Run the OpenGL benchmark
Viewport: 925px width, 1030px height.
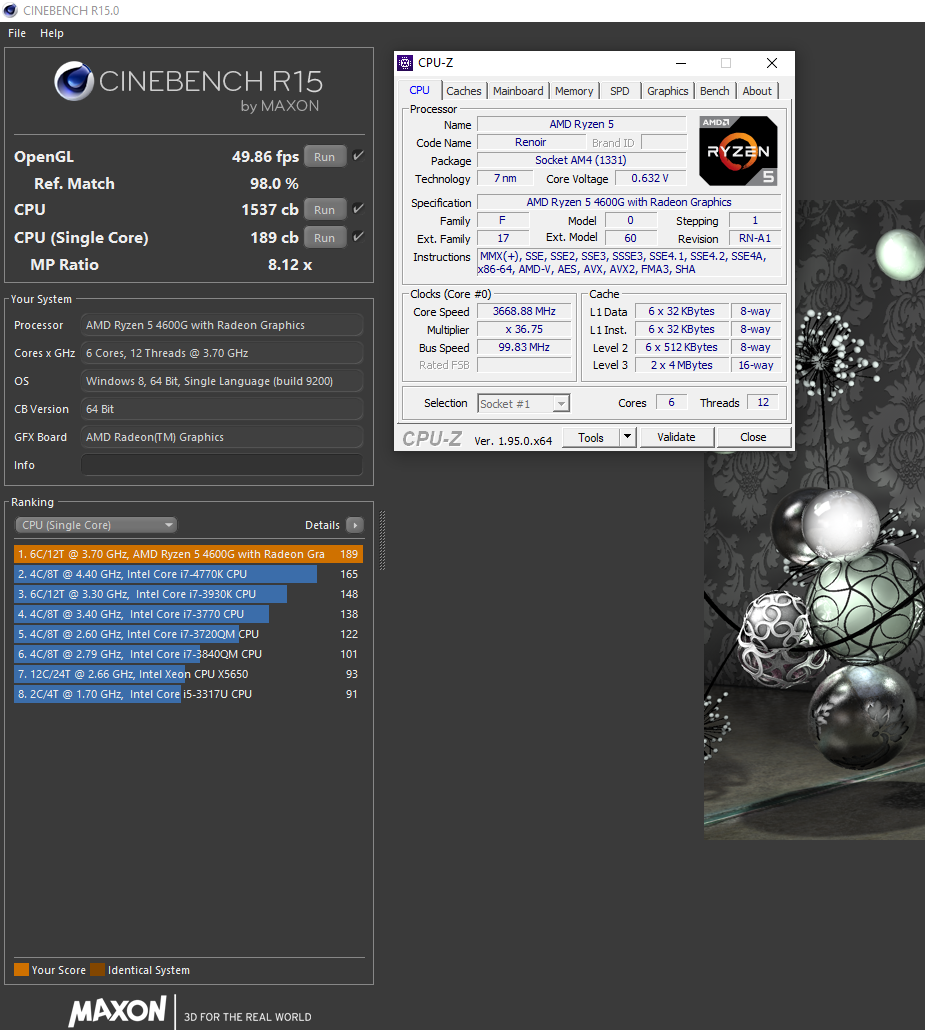[x=325, y=157]
